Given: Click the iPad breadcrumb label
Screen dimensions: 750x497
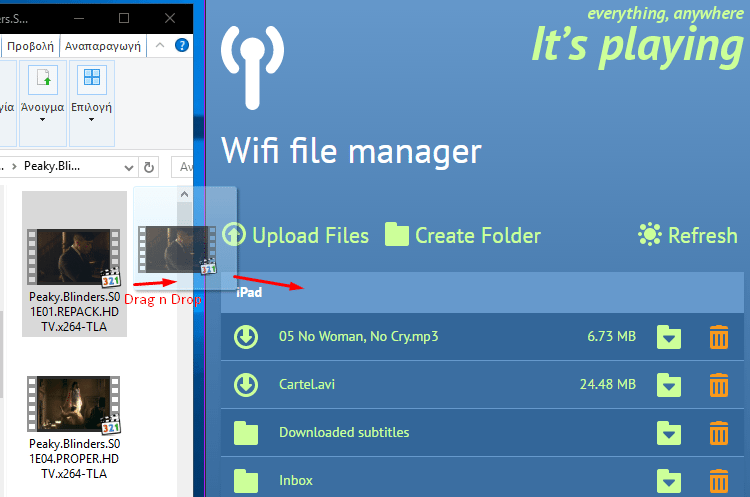Looking at the screenshot, I should click(249, 292).
